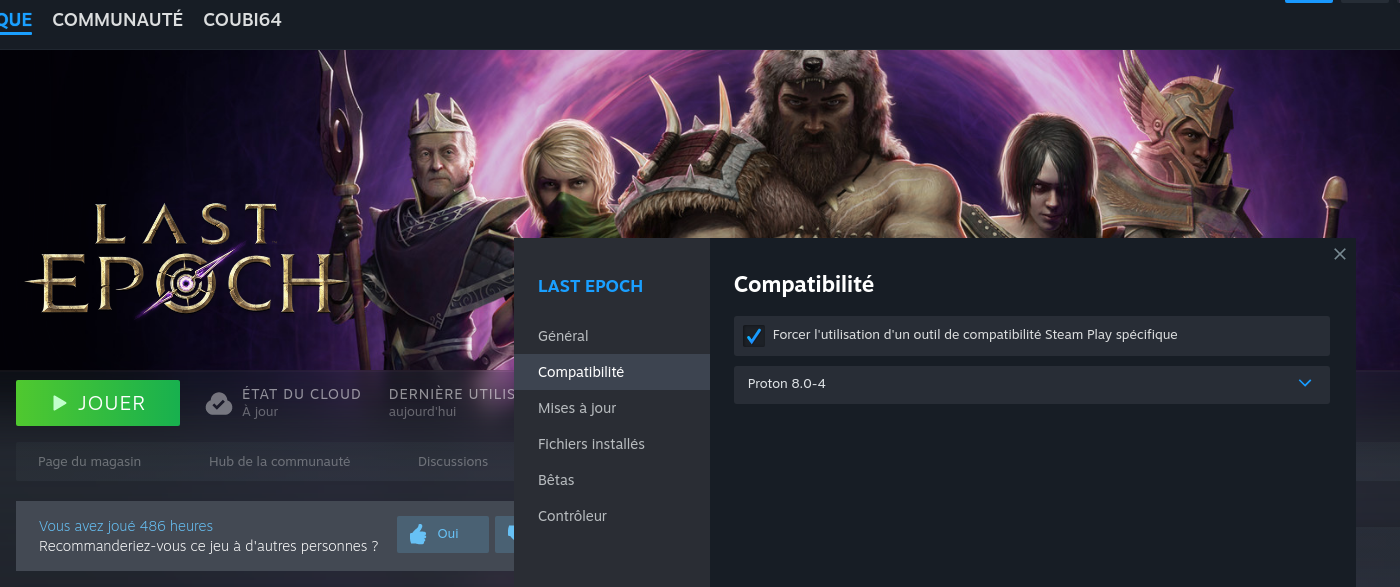The width and height of the screenshot is (1400, 587).
Task: Open the COUBI64 profile tab
Action: tap(242, 19)
